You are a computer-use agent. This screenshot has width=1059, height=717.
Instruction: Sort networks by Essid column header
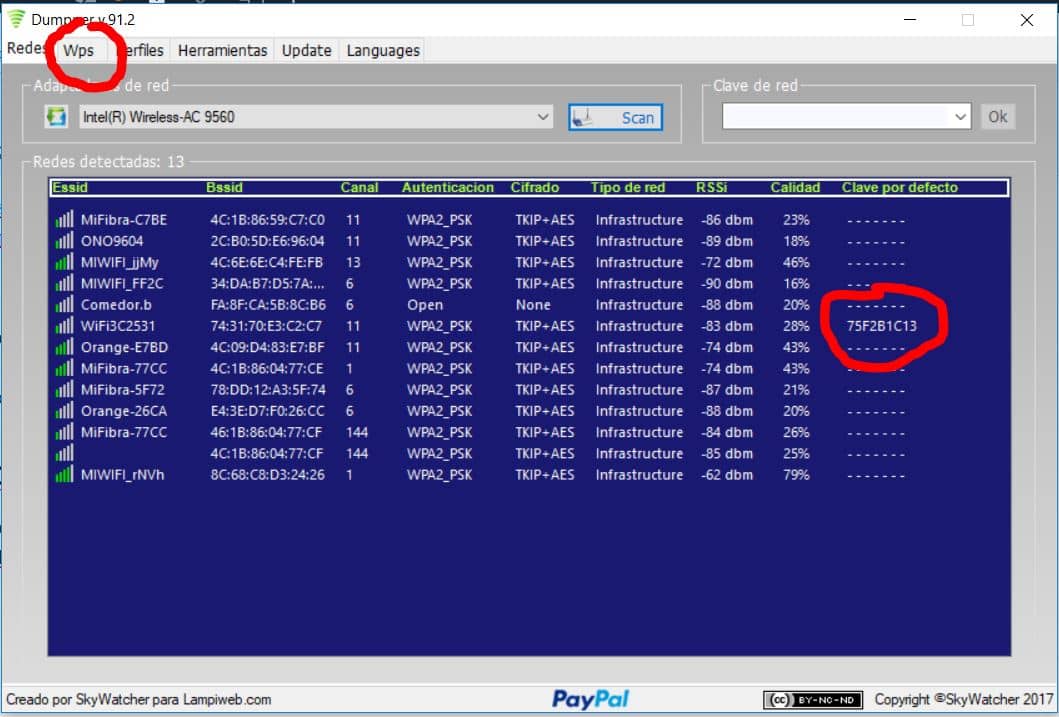pyautogui.click(x=70, y=188)
